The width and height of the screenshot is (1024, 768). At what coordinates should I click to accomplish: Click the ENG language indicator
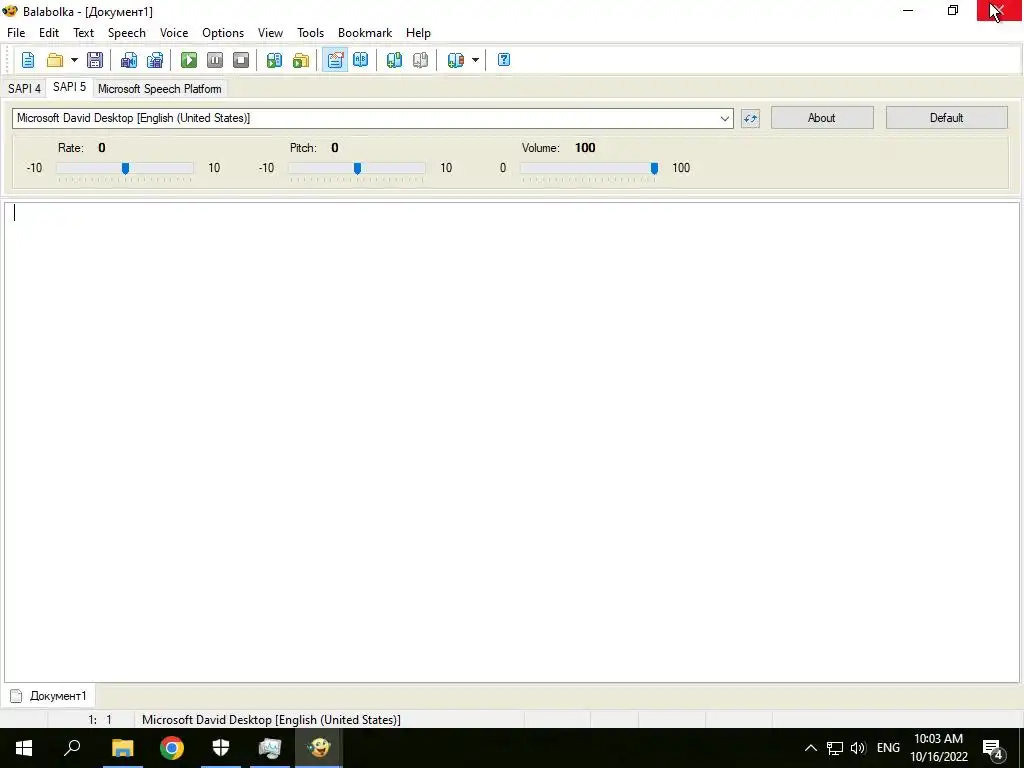(x=888, y=748)
